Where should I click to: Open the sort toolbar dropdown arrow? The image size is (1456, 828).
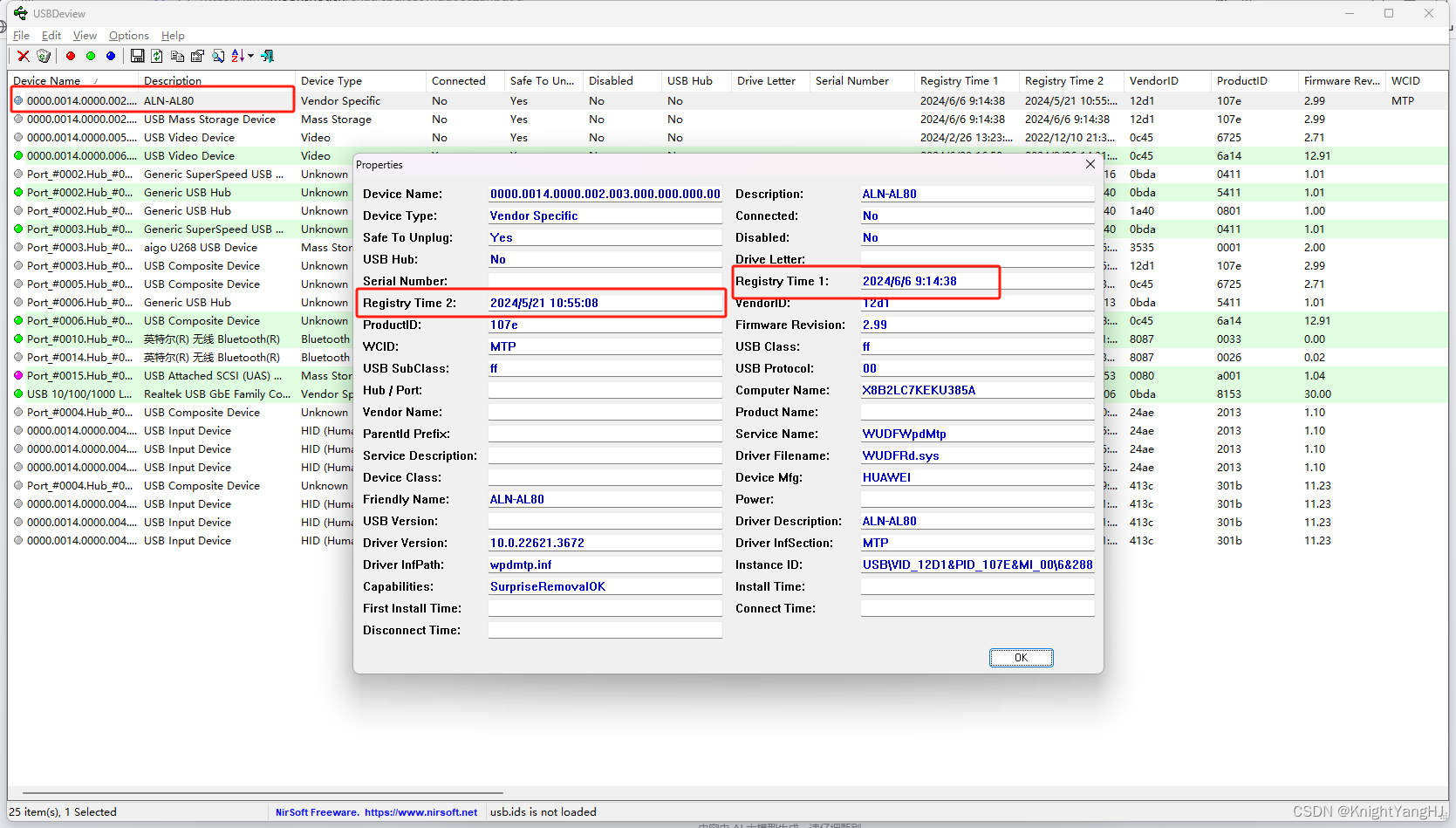point(251,56)
